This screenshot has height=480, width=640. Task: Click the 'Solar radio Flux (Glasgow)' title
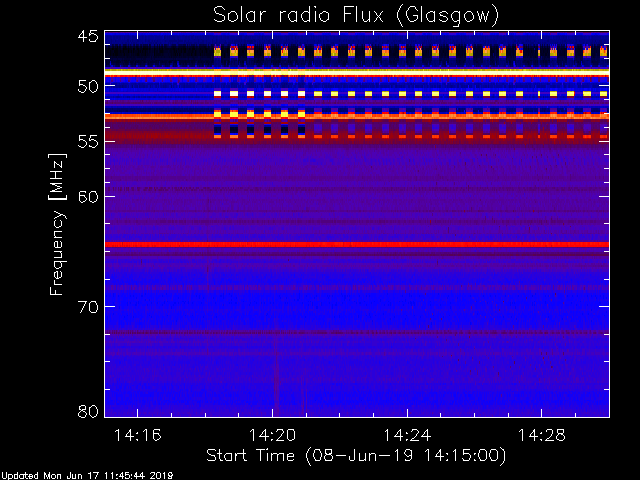[356, 16]
